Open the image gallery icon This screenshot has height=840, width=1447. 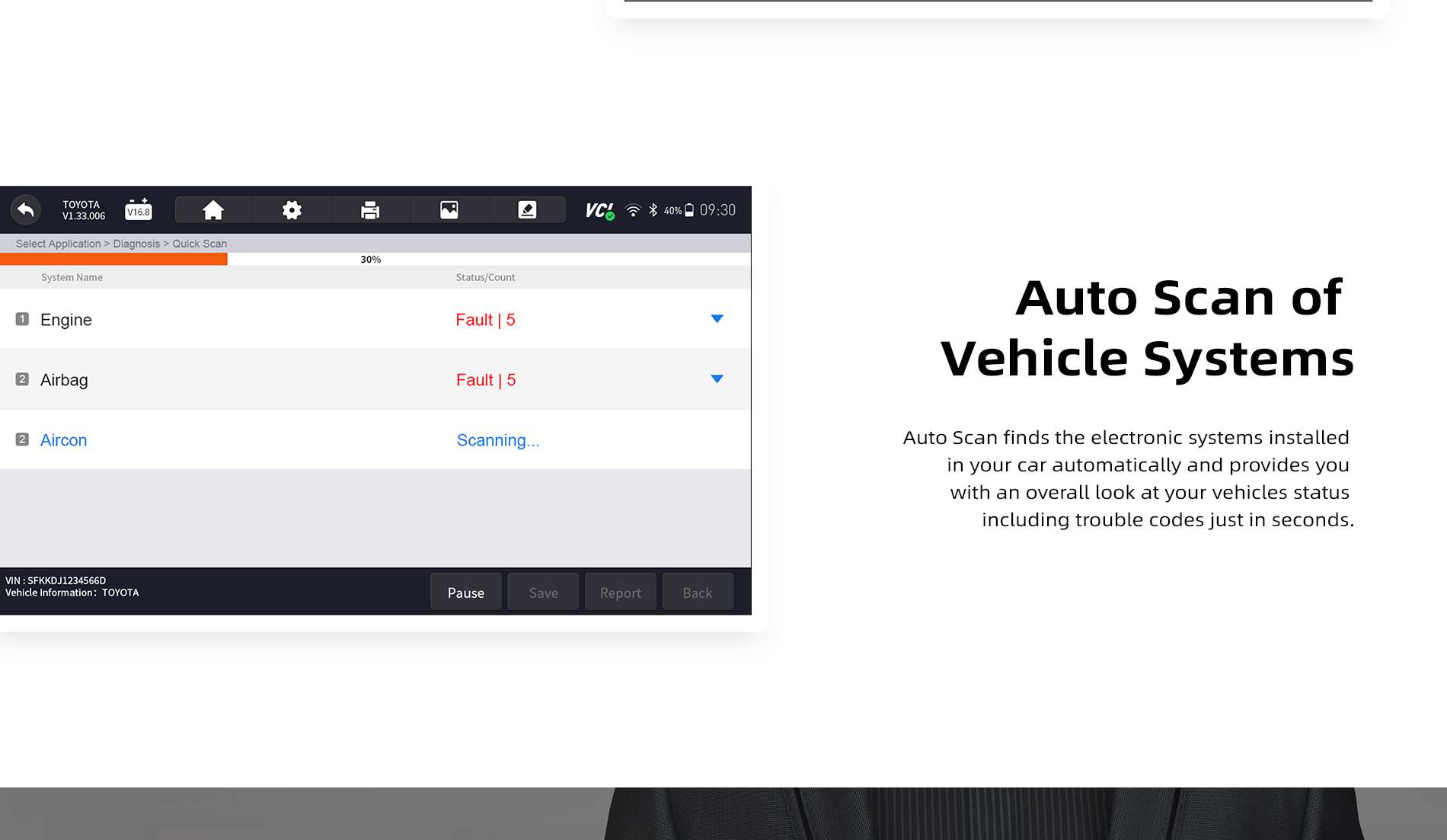(x=449, y=210)
